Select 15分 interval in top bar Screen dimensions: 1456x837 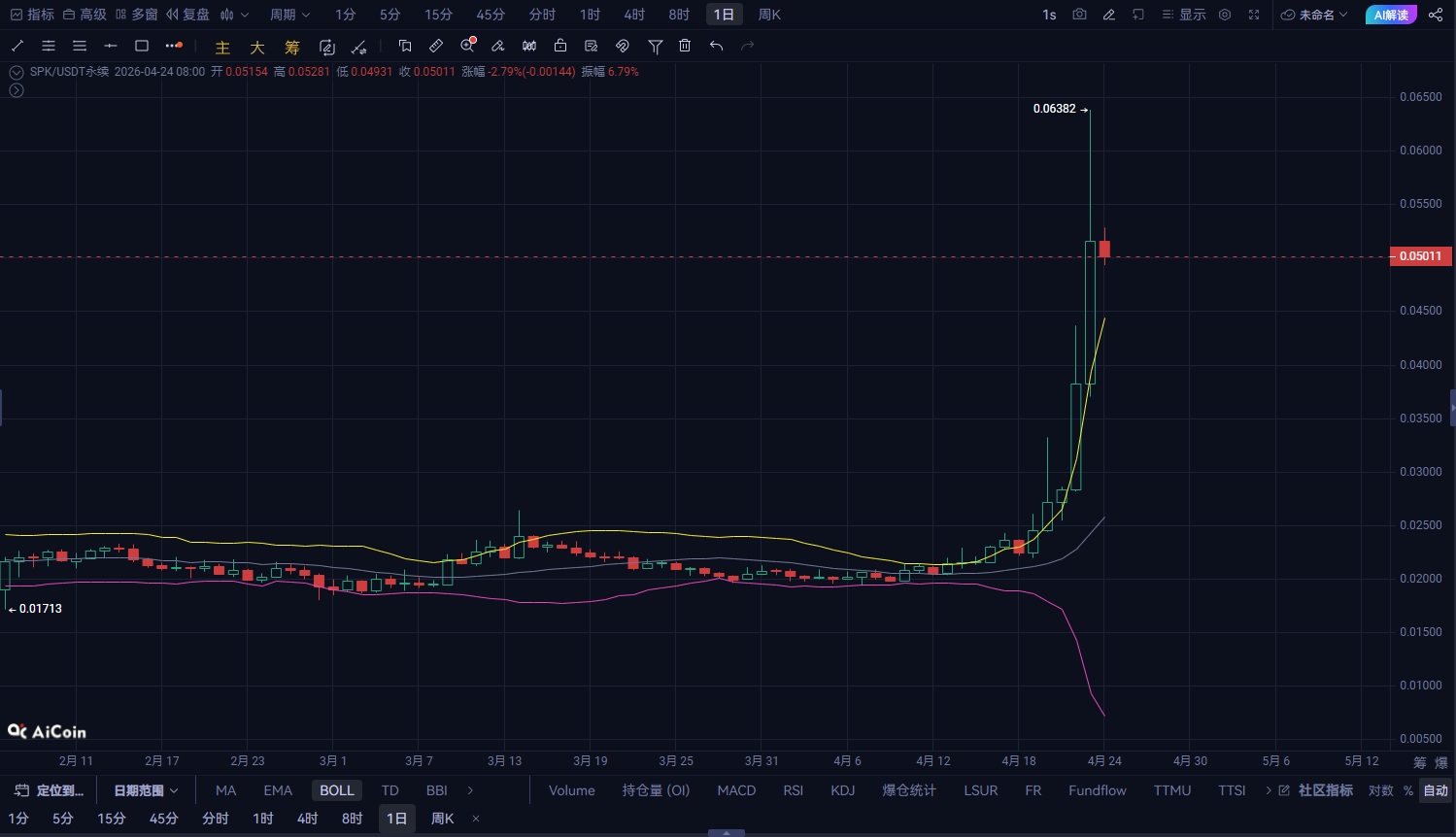438,15
